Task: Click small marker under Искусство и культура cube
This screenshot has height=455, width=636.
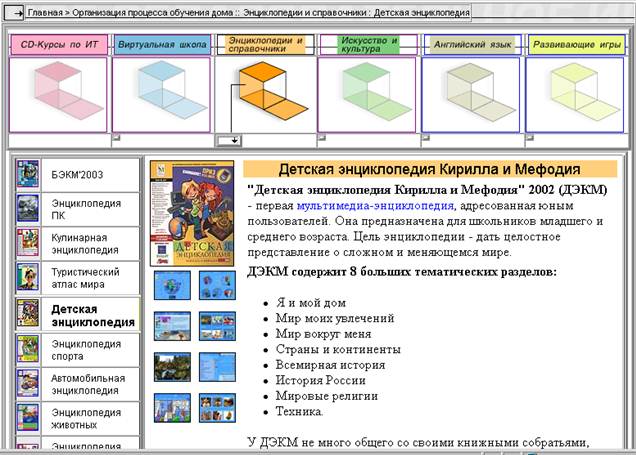Action: click(x=322, y=137)
